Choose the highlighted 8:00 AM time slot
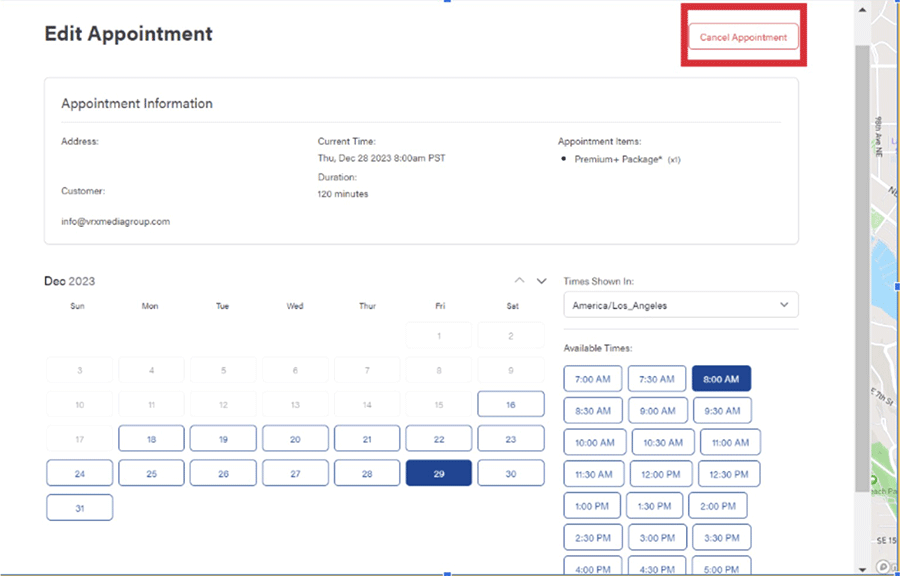Screen dimensions: 900x576 [x=720, y=379]
